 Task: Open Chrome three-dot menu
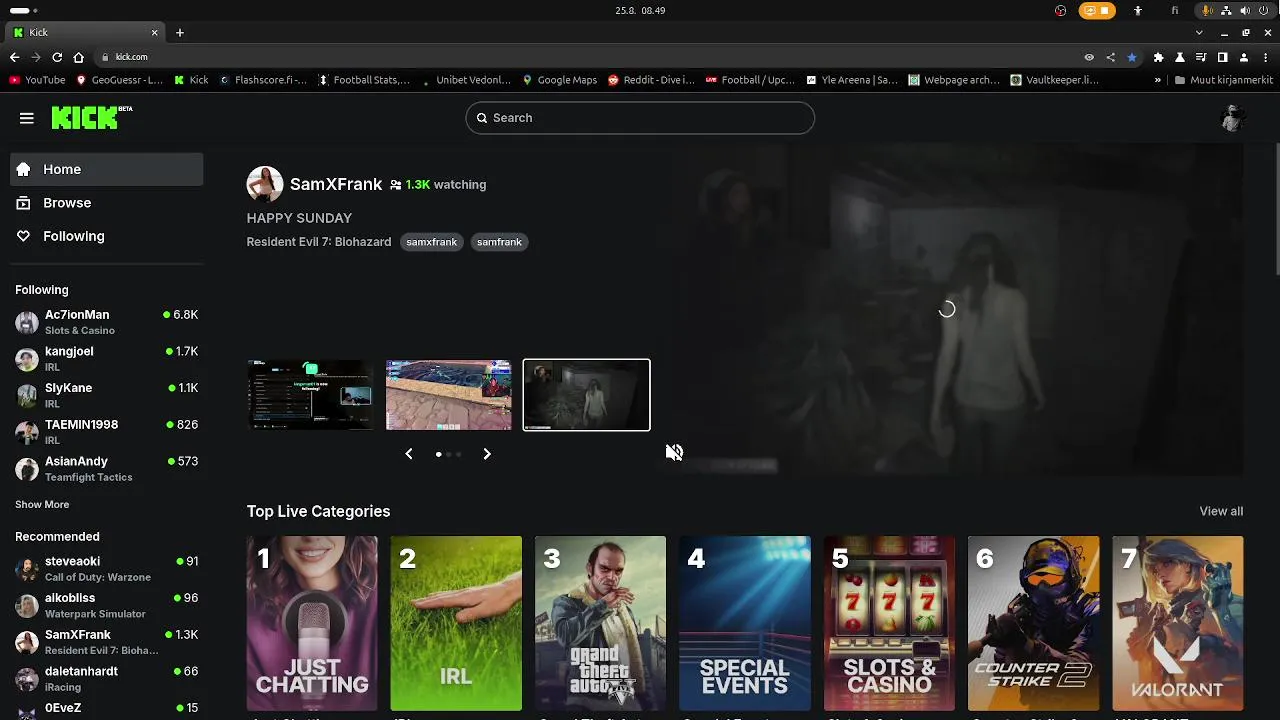coord(1265,57)
